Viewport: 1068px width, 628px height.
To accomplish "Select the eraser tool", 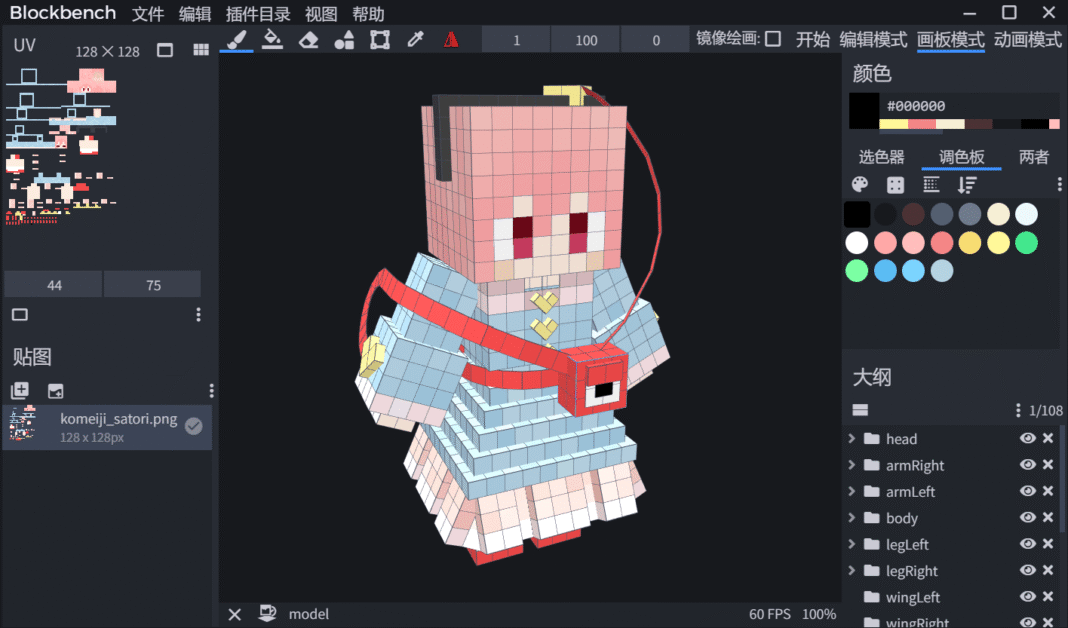I will pos(309,40).
